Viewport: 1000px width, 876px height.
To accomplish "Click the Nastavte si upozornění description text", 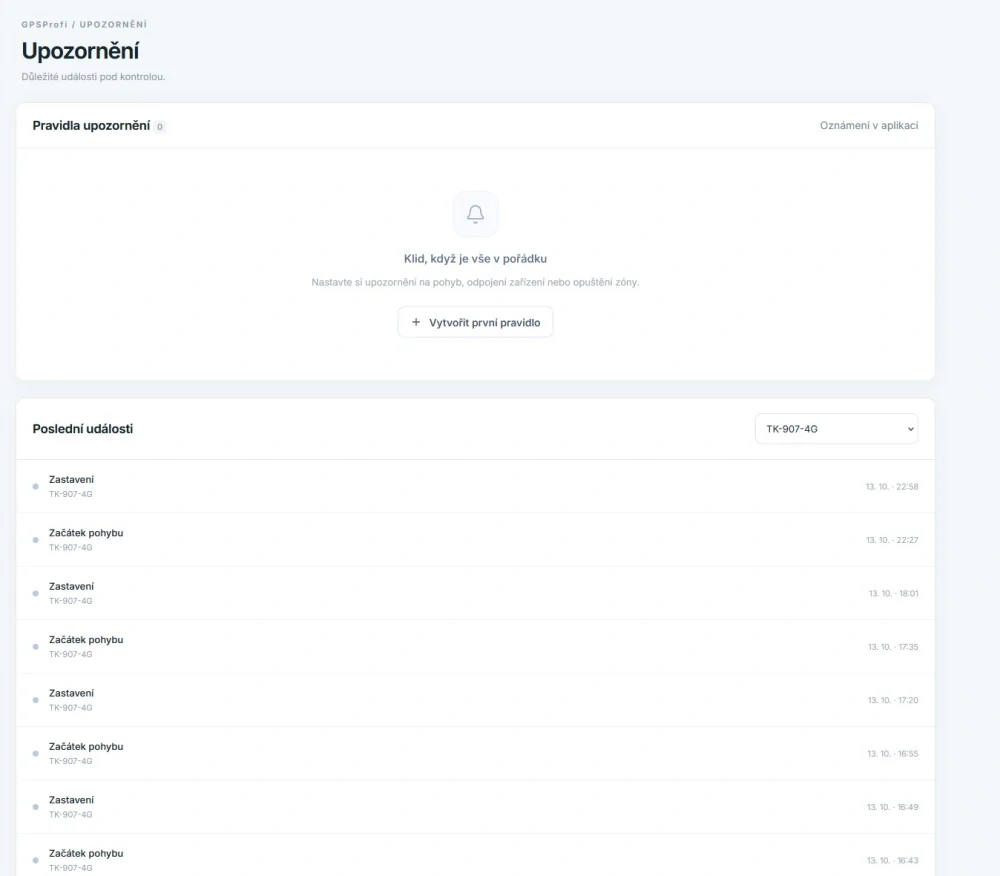I will (x=475, y=282).
